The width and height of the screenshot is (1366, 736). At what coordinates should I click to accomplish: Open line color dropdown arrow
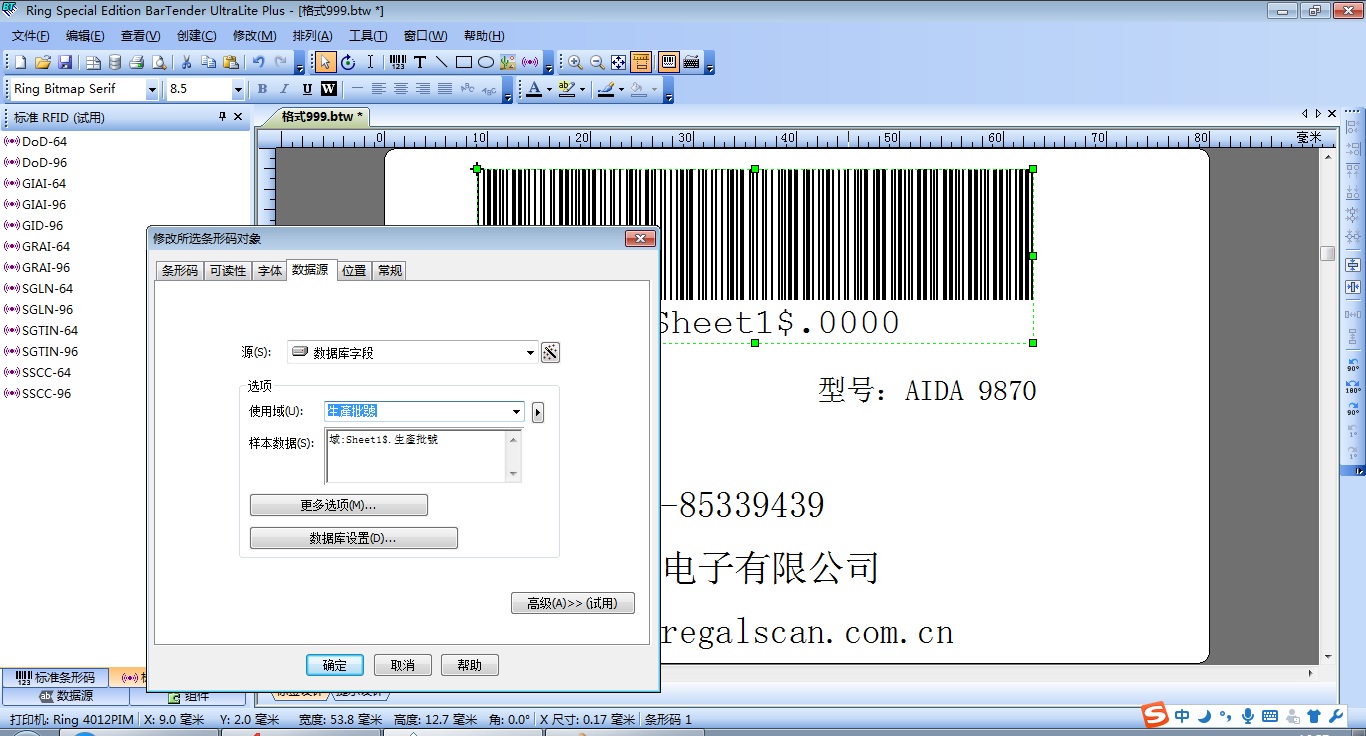pyautogui.click(x=621, y=89)
